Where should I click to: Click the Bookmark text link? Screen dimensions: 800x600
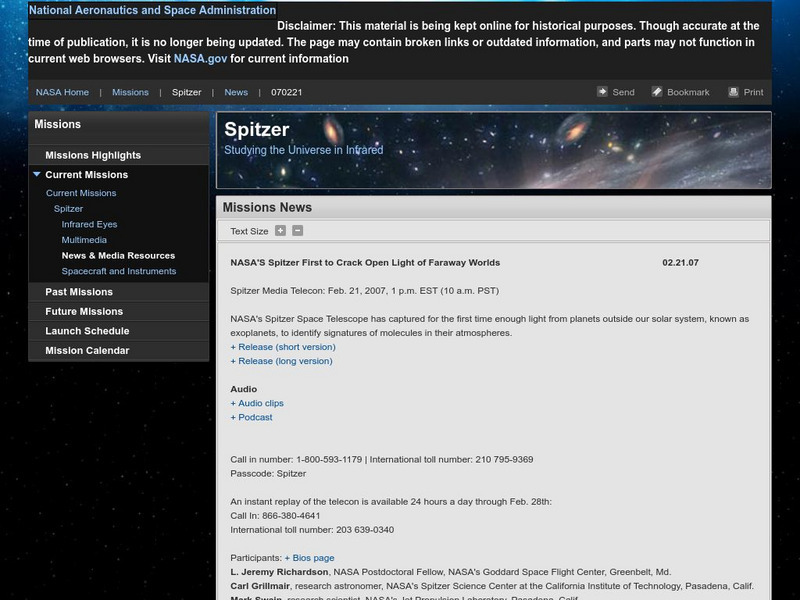[688, 92]
